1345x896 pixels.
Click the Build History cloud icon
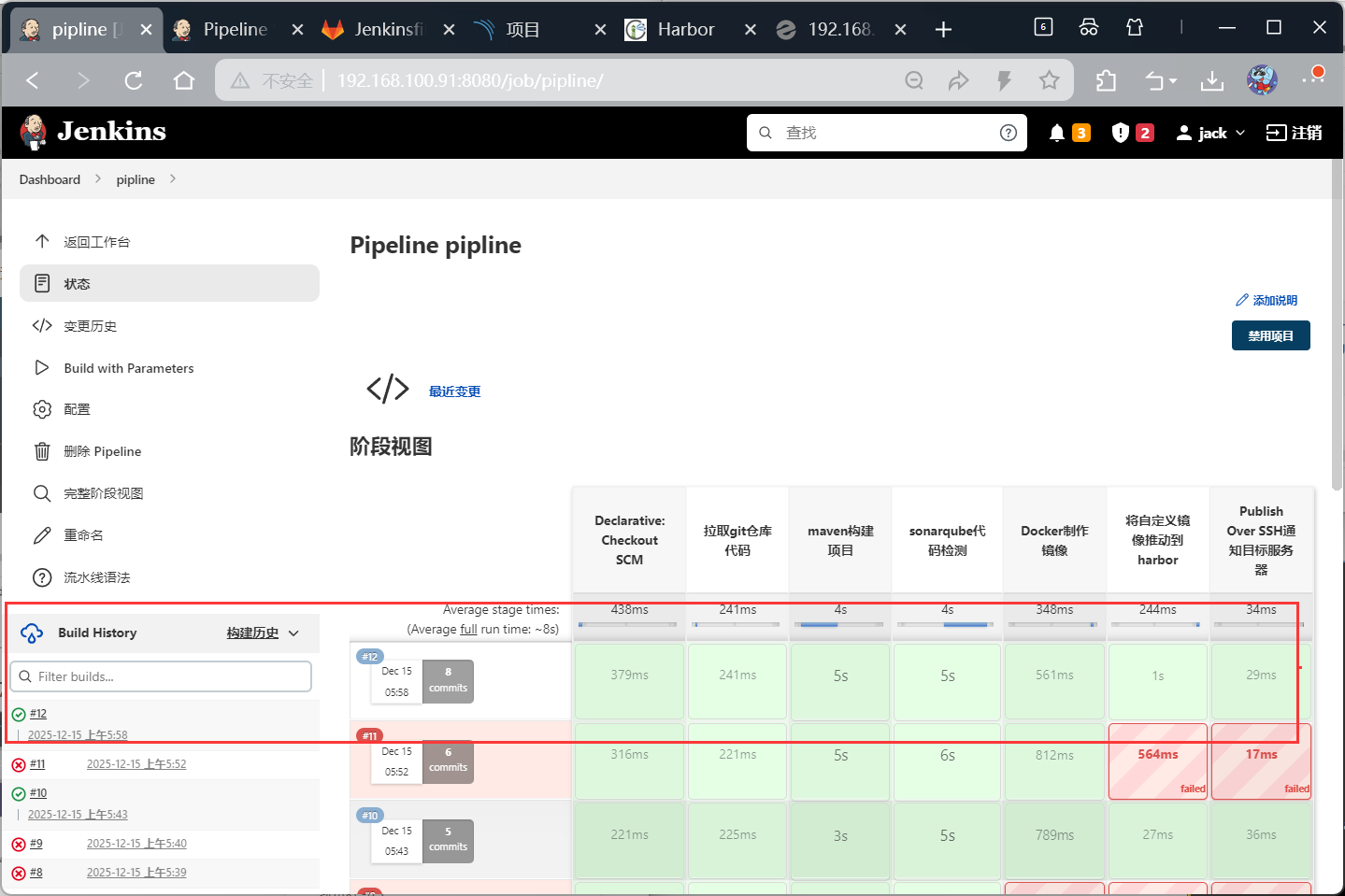click(32, 633)
